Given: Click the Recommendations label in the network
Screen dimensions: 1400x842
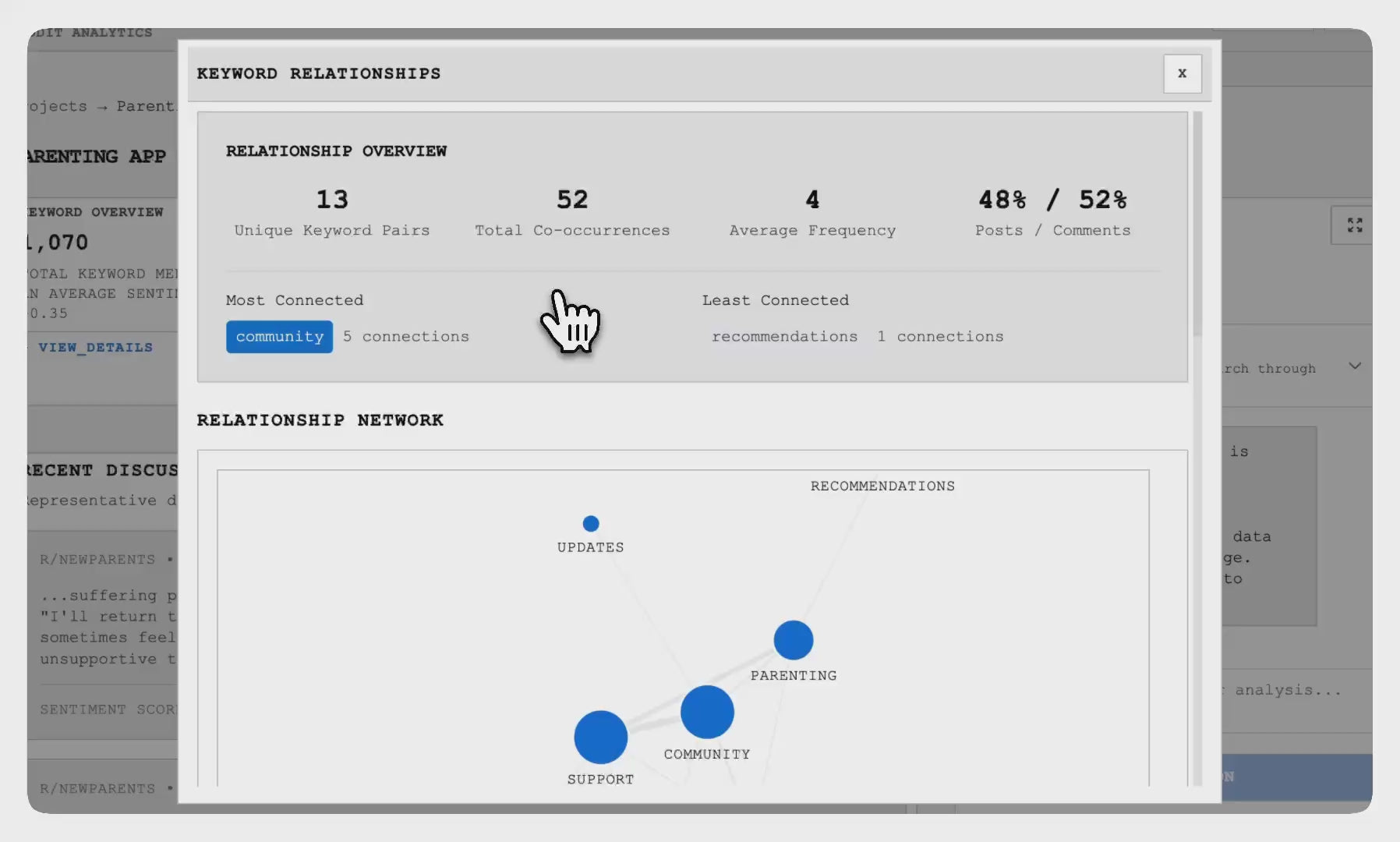Looking at the screenshot, I should pos(882,486).
